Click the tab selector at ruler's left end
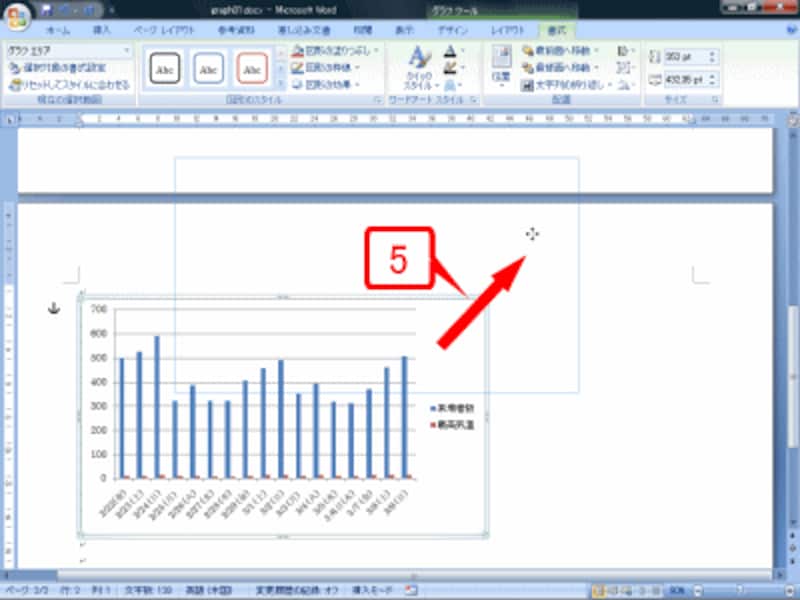 click(10, 120)
